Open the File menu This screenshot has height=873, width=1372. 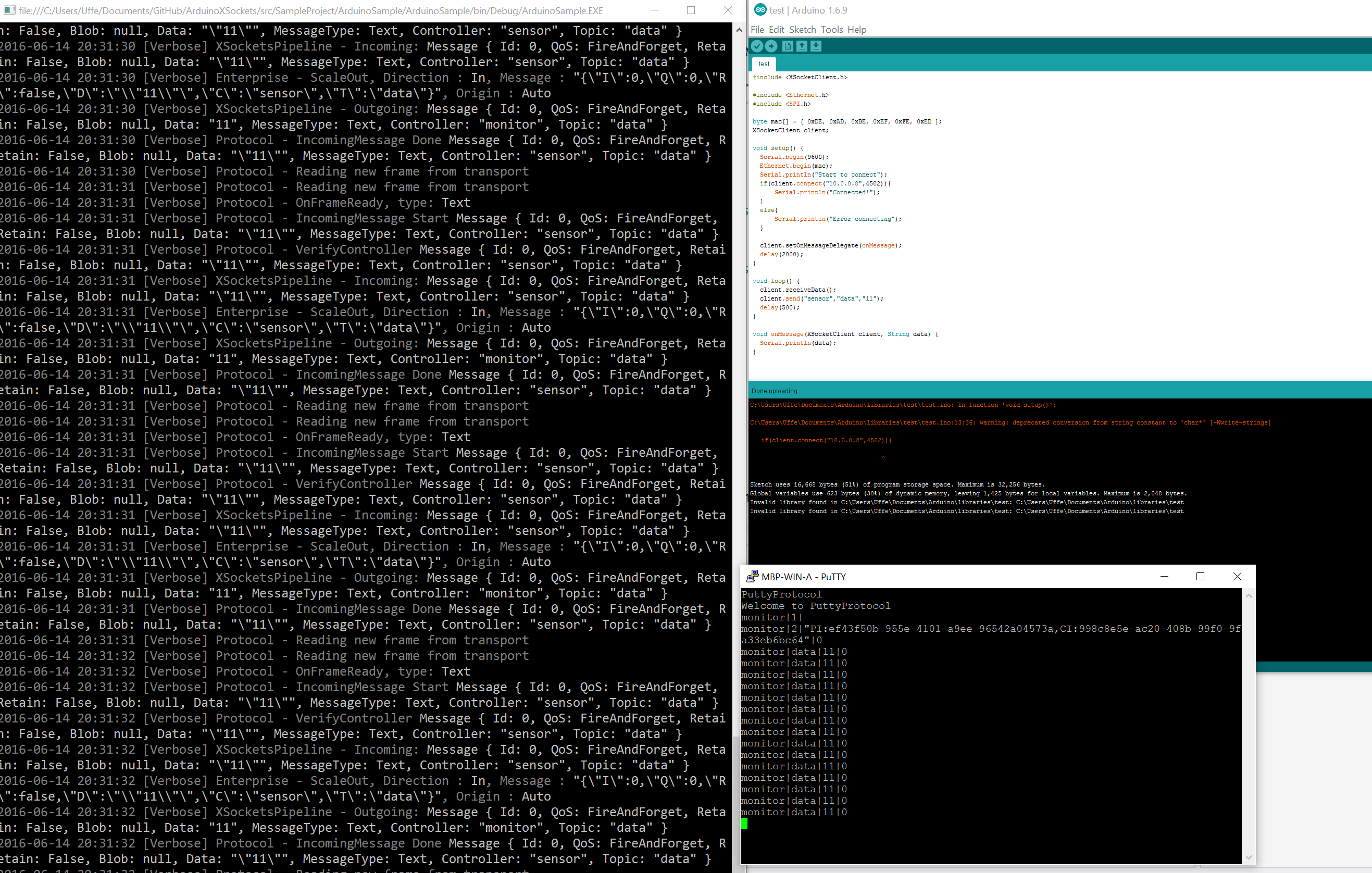point(757,30)
